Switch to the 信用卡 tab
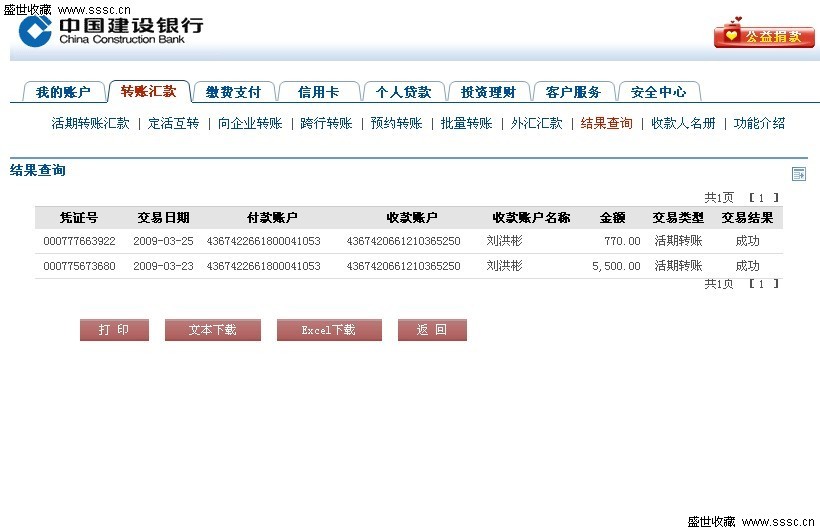 (x=318, y=92)
